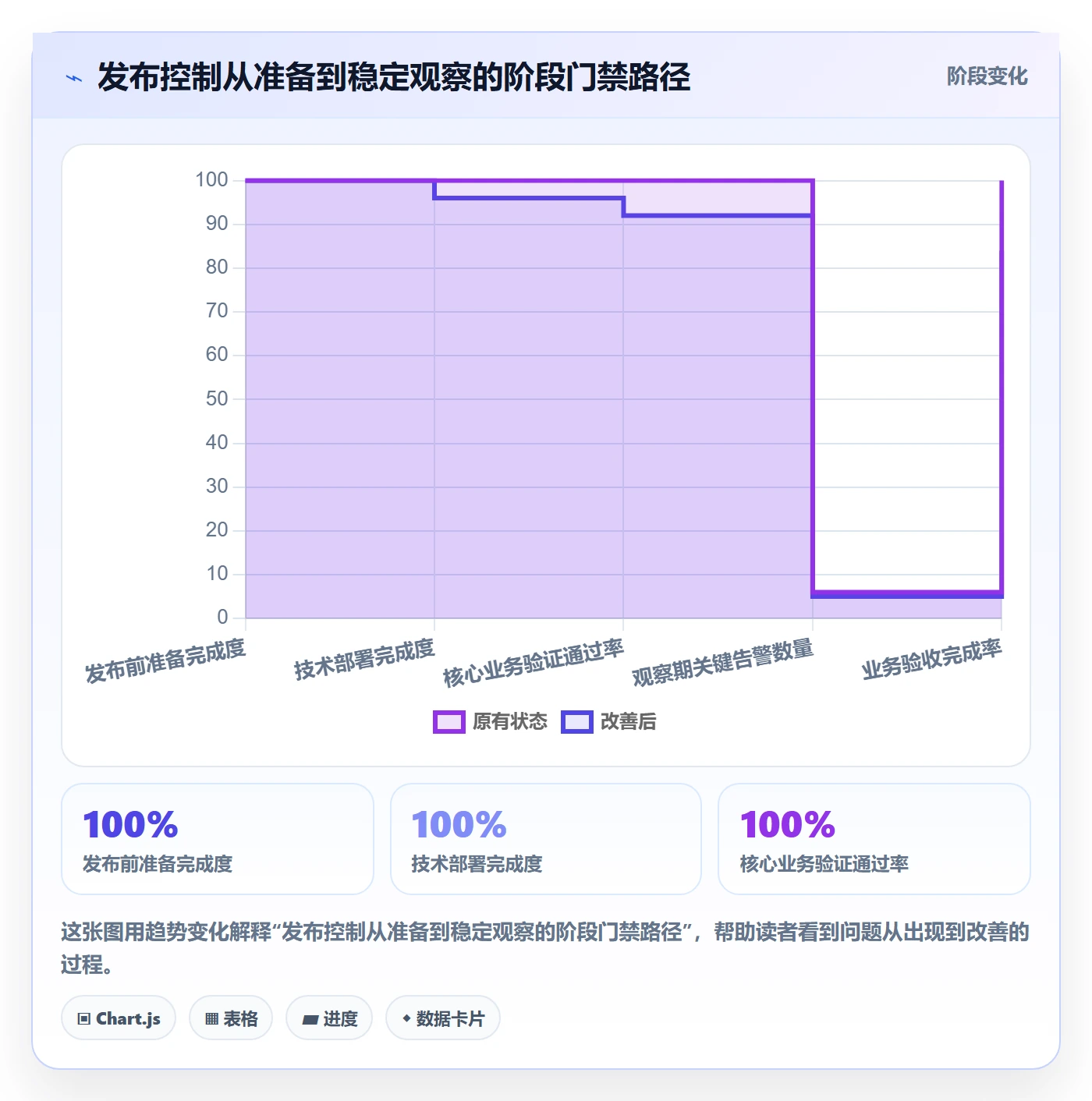Open the 发布前准备完成度 100% card

pyautogui.click(x=218, y=839)
